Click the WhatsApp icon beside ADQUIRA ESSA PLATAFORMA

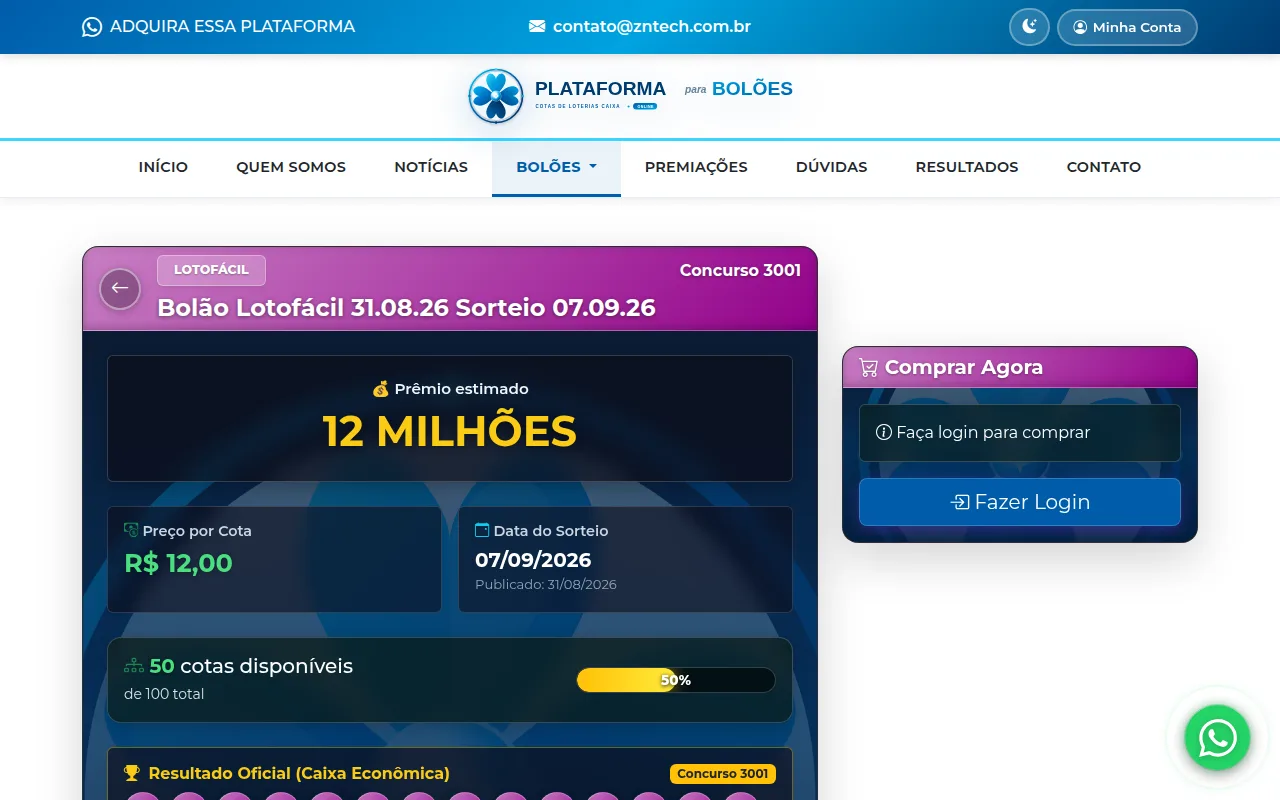(x=92, y=27)
